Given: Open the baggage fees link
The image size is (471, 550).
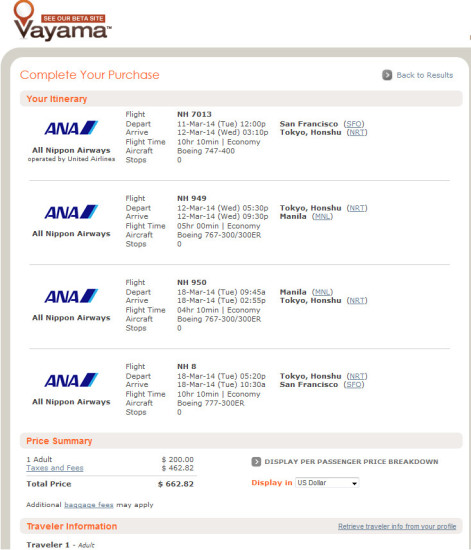Looking at the screenshot, I should pyautogui.click(x=89, y=505).
